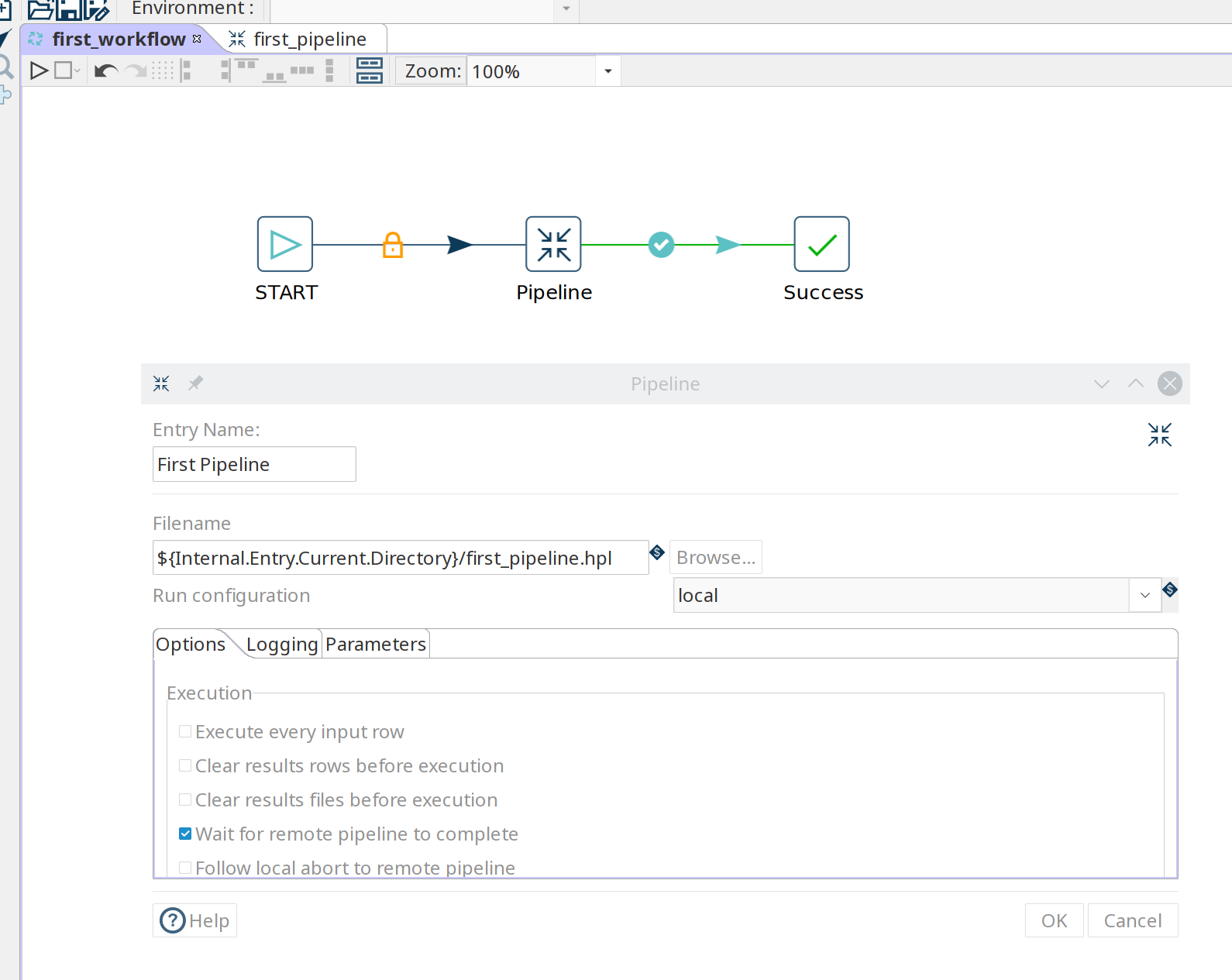Click the Pipeline action icon on the canvas
The image size is (1232, 980).
coord(553,244)
